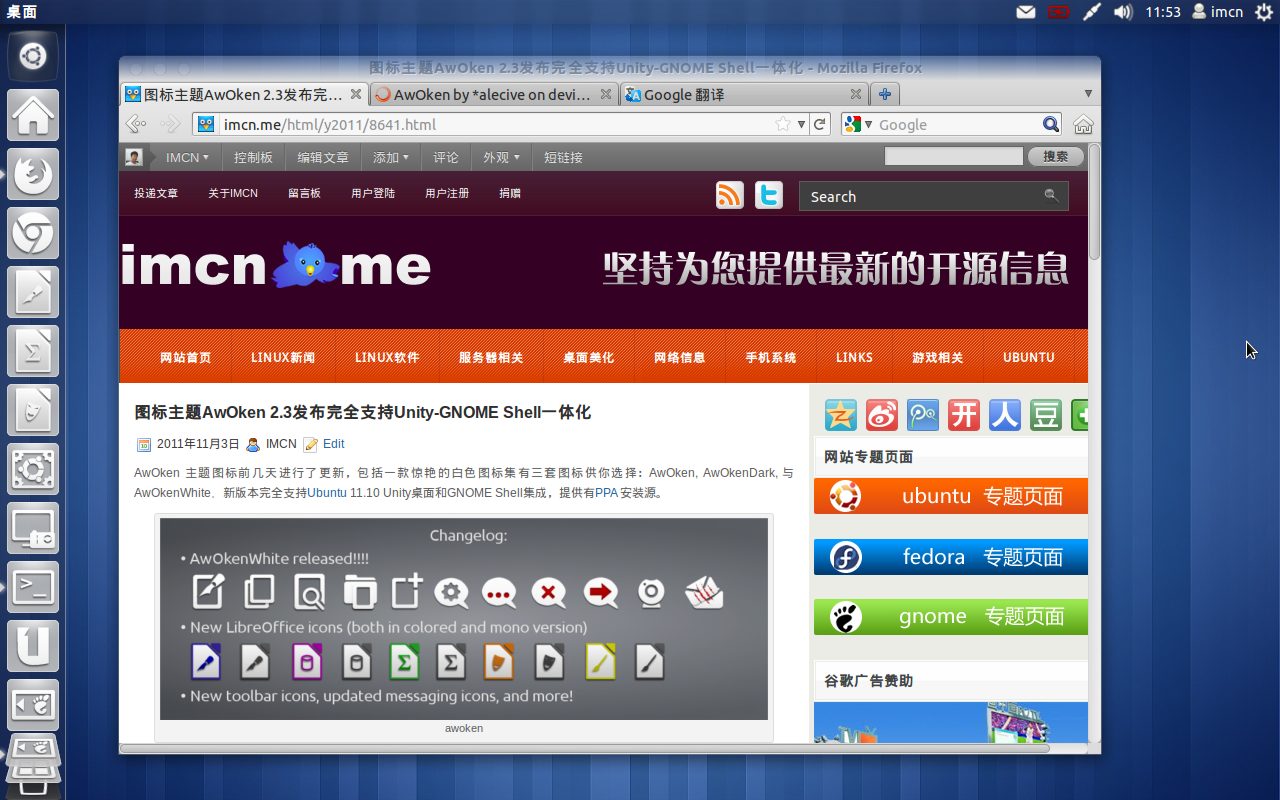Screen dimensions: 1280x800
Task: Open Ubuntu One 'U' launcher icon
Action: (33, 646)
